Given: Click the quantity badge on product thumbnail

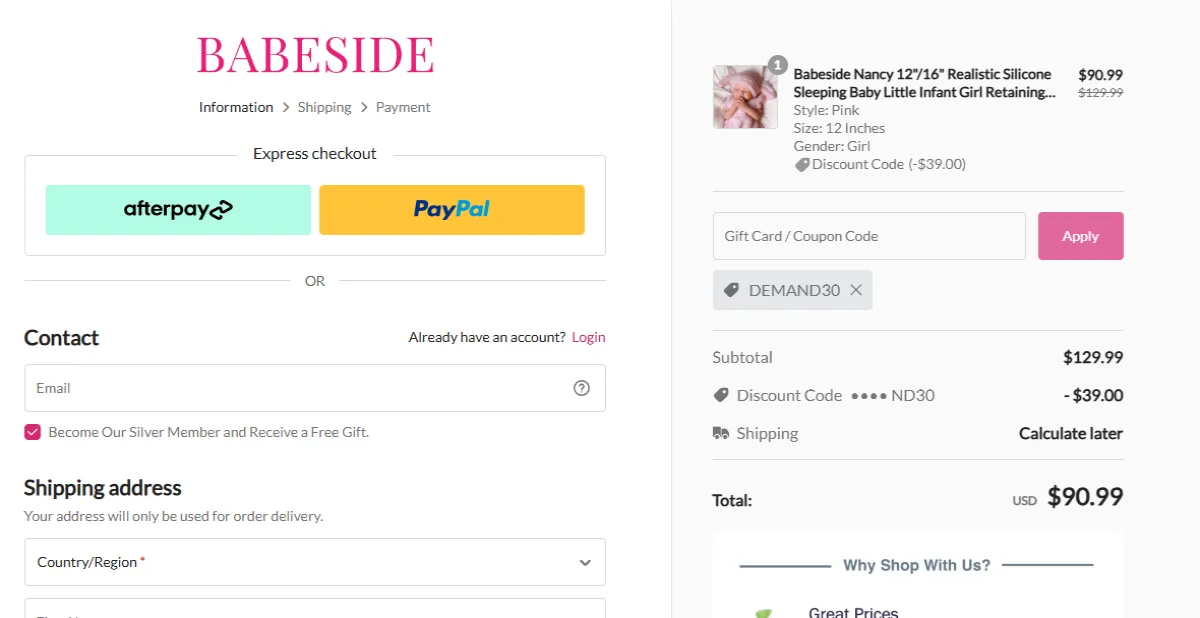Looking at the screenshot, I should click(777, 64).
